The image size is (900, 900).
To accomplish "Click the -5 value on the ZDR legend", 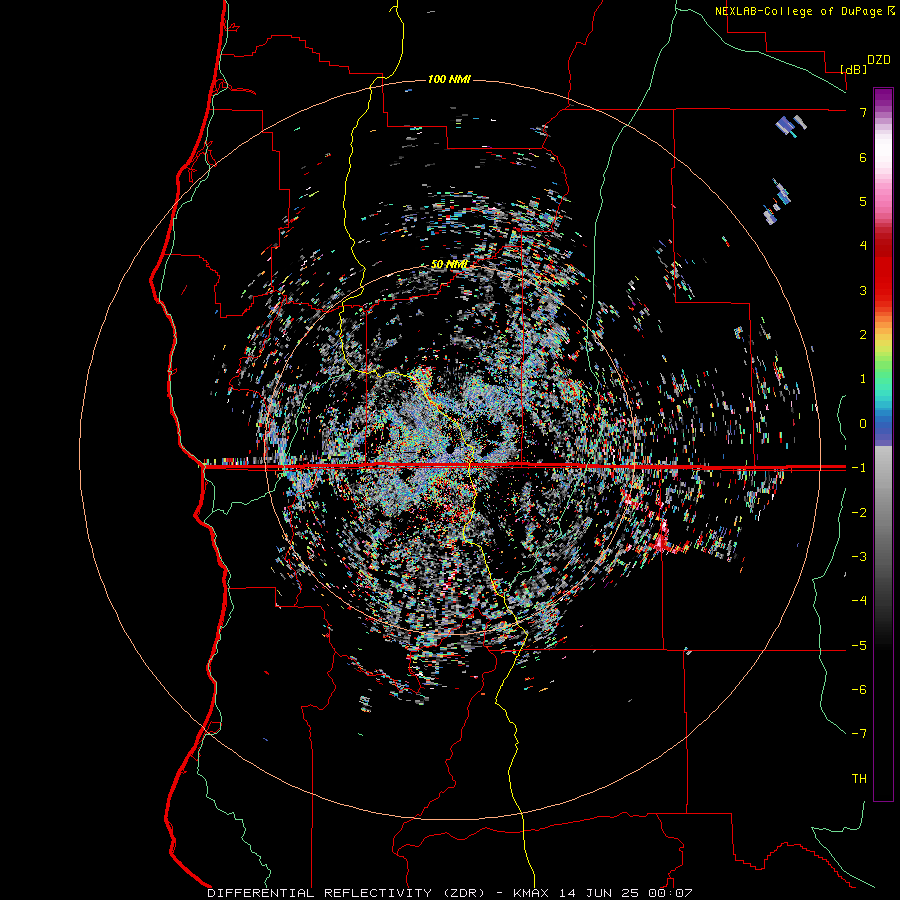I will [x=859, y=646].
